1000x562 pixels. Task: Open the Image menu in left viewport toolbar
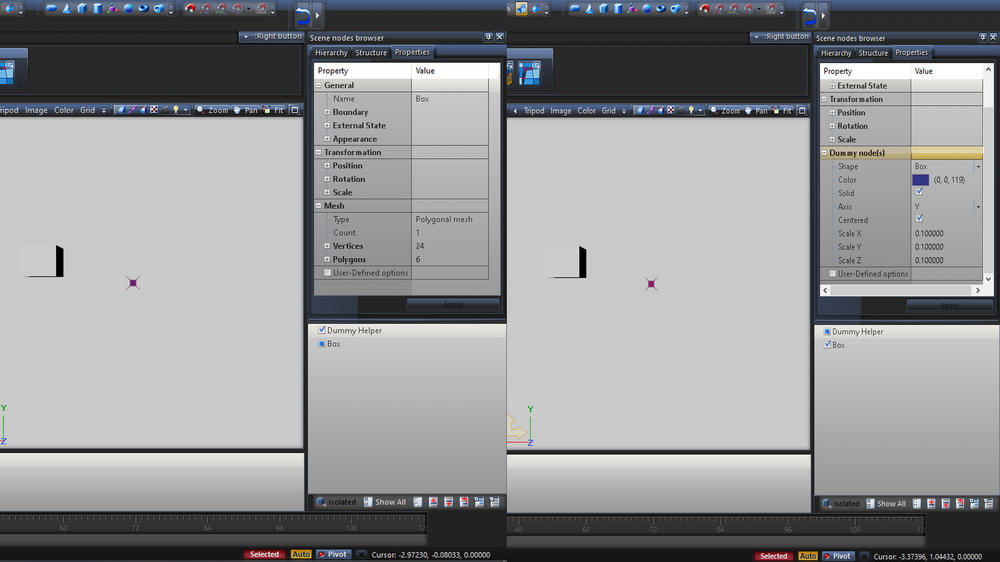[x=36, y=110]
